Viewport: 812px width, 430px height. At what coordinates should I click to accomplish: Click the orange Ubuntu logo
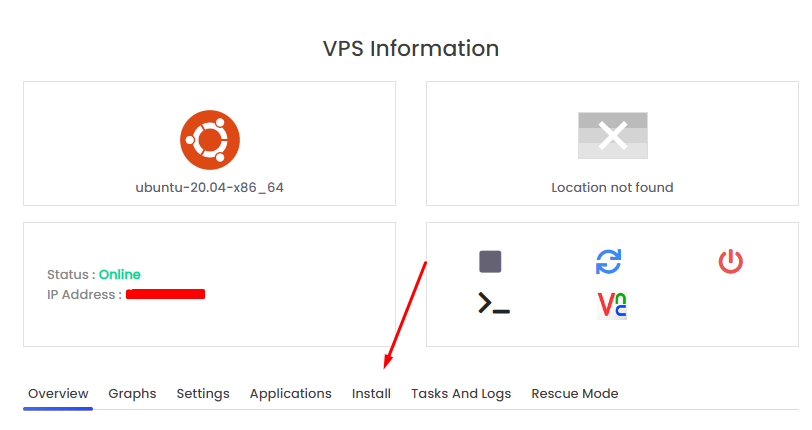pos(210,140)
